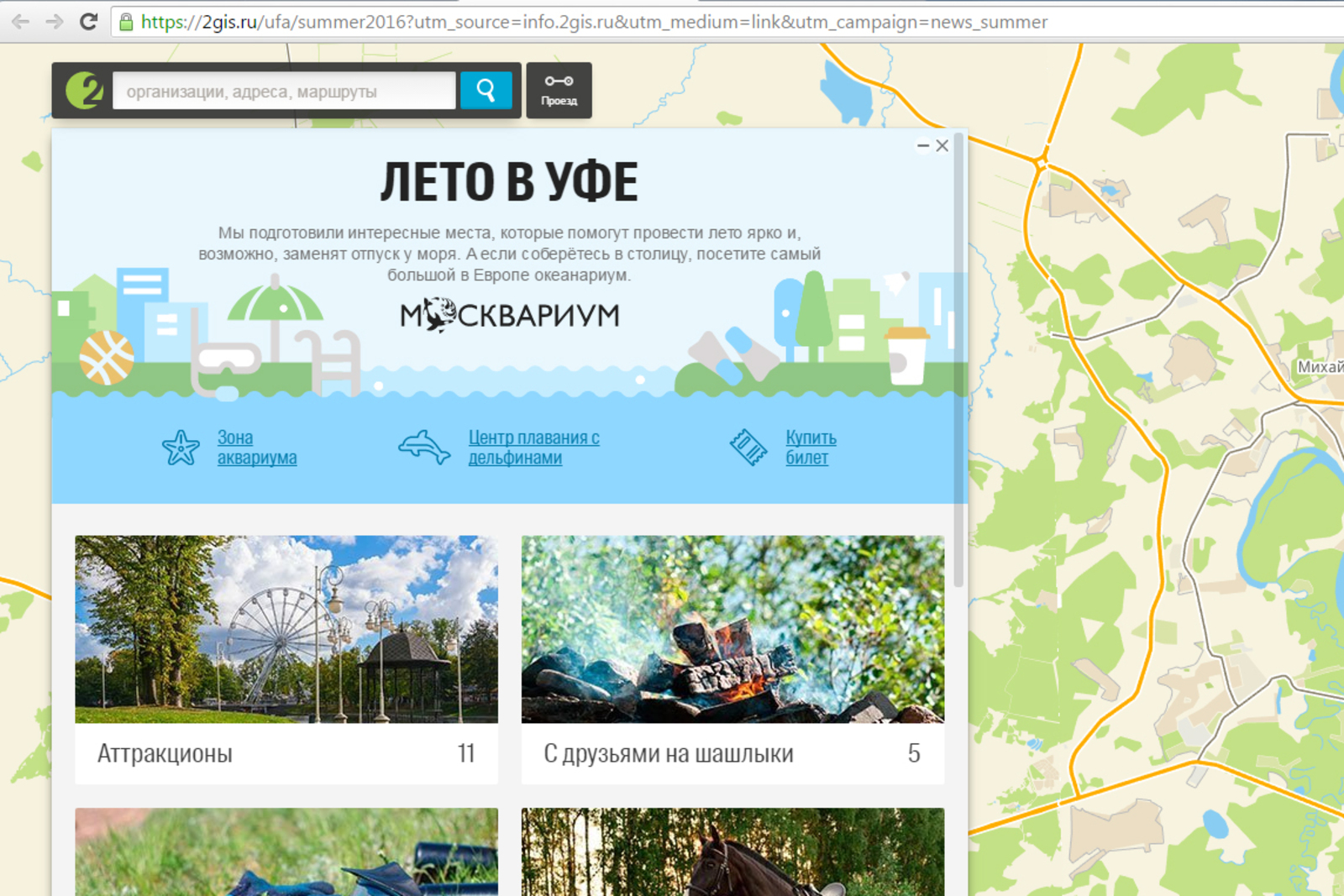The width and height of the screenshot is (1344, 896).
Task: Open Центр плавания с дельфинами link
Action: pyautogui.click(x=533, y=448)
